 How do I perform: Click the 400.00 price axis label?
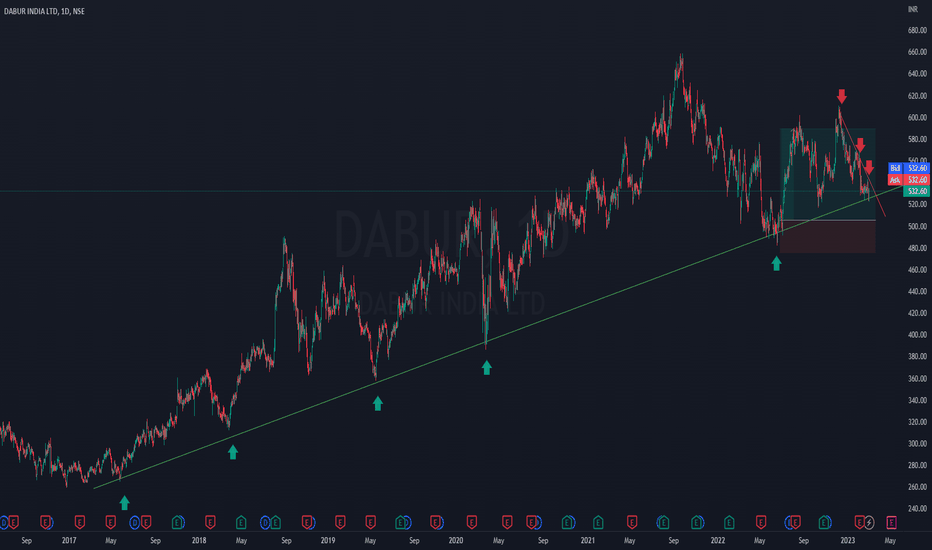[x=917, y=335]
